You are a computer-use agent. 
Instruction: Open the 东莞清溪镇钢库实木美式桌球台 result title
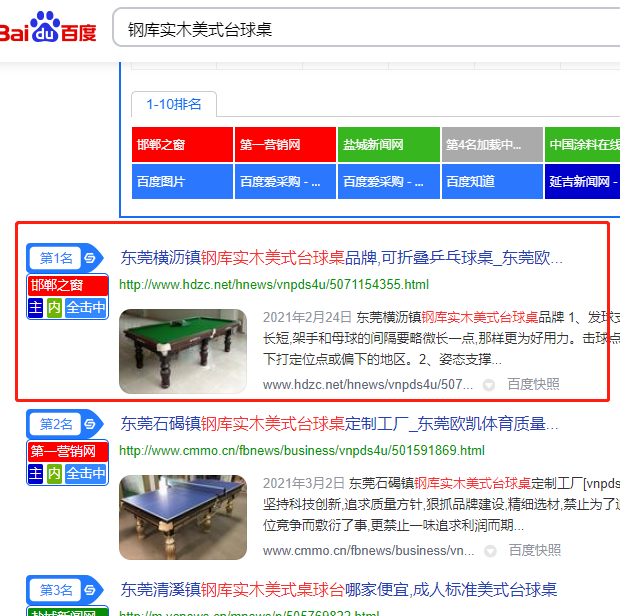338,590
